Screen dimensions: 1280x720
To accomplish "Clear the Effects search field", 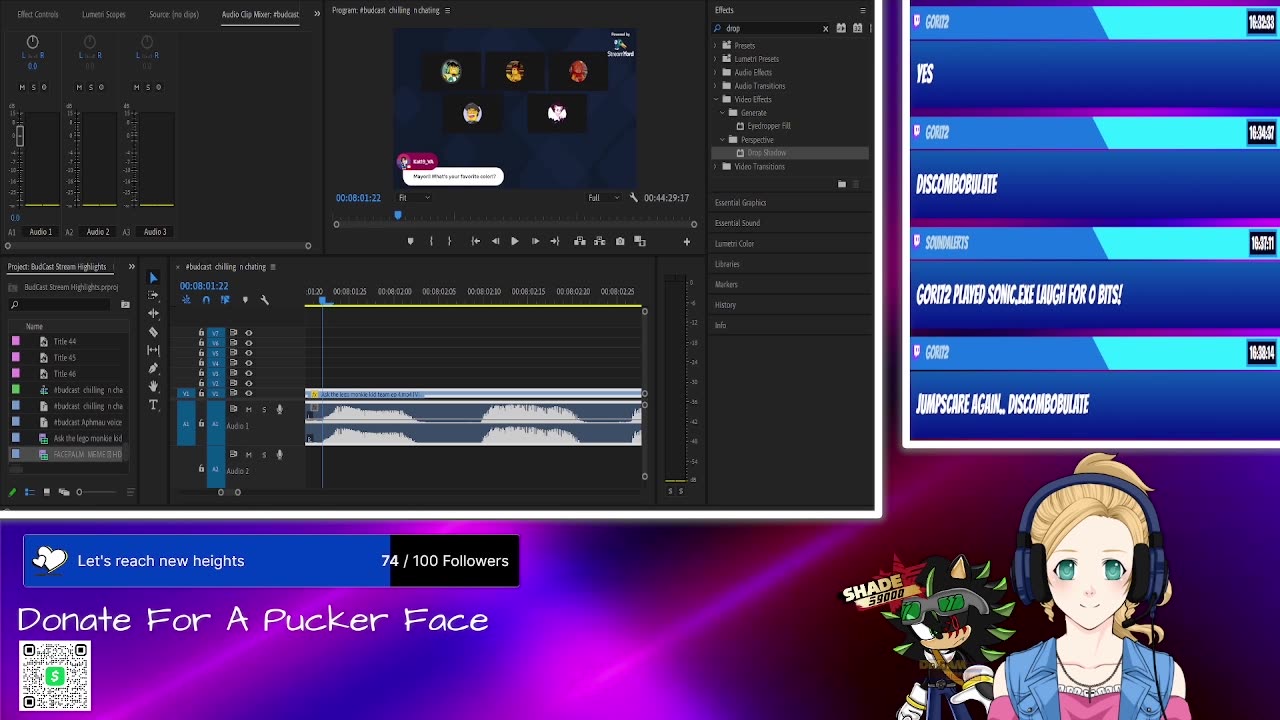I will pyautogui.click(x=825, y=28).
